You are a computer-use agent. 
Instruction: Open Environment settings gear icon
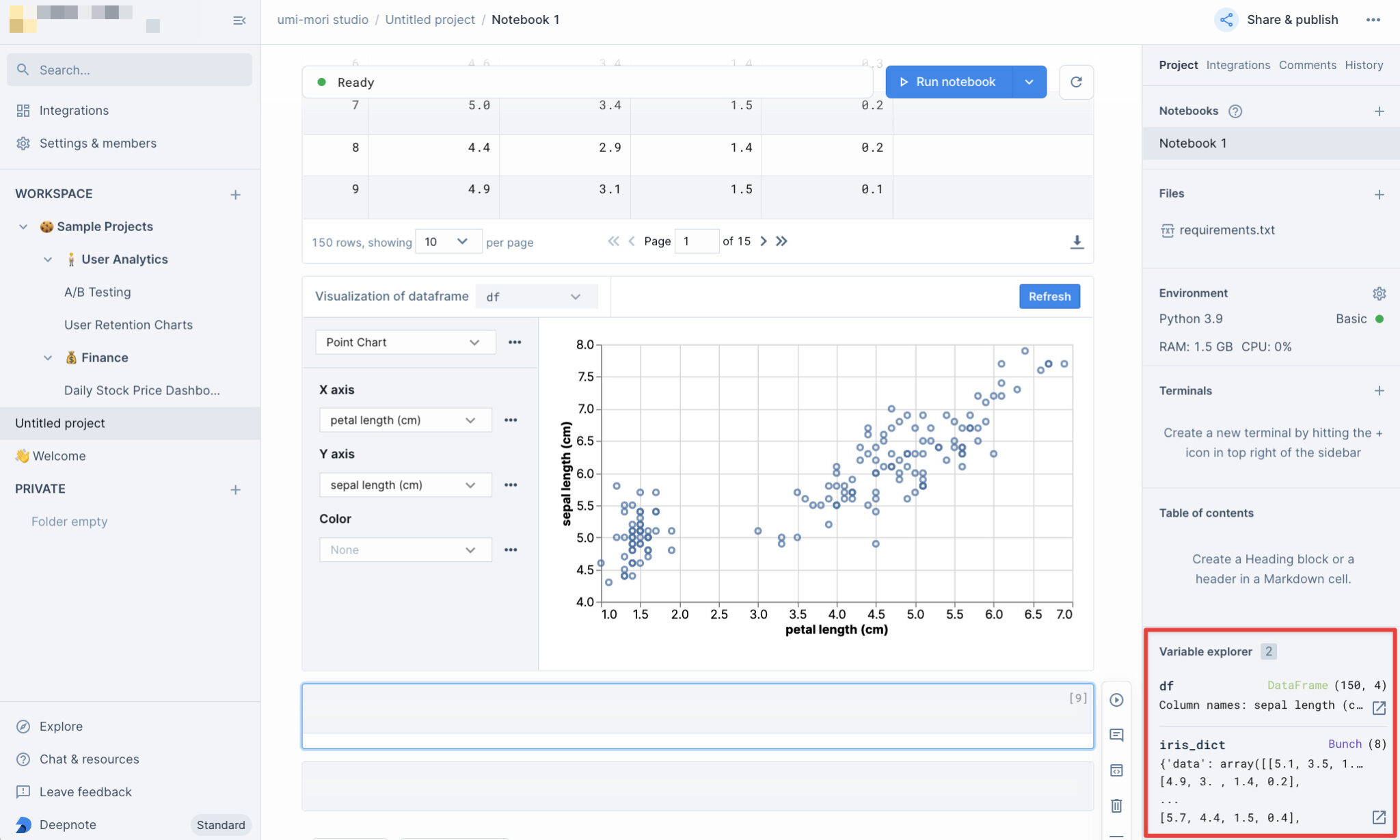tap(1379, 293)
